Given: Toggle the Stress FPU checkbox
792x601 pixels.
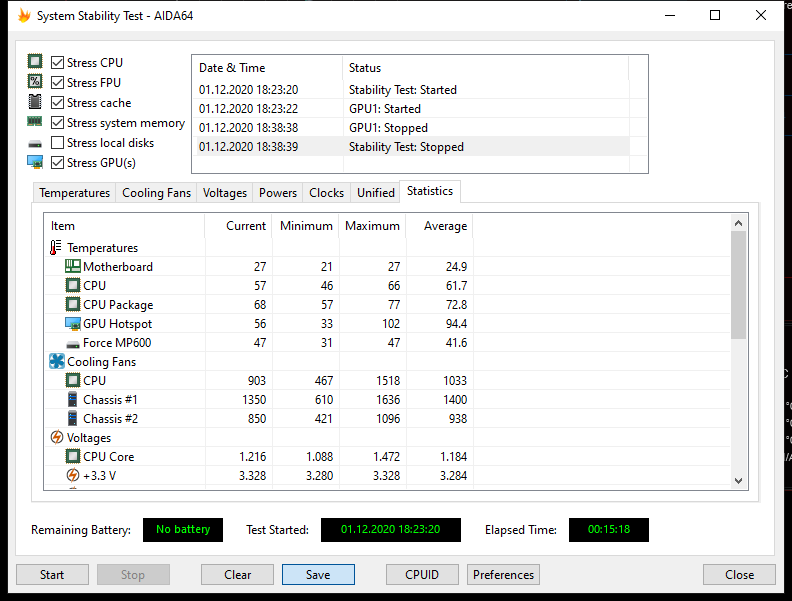Looking at the screenshot, I should [x=58, y=83].
